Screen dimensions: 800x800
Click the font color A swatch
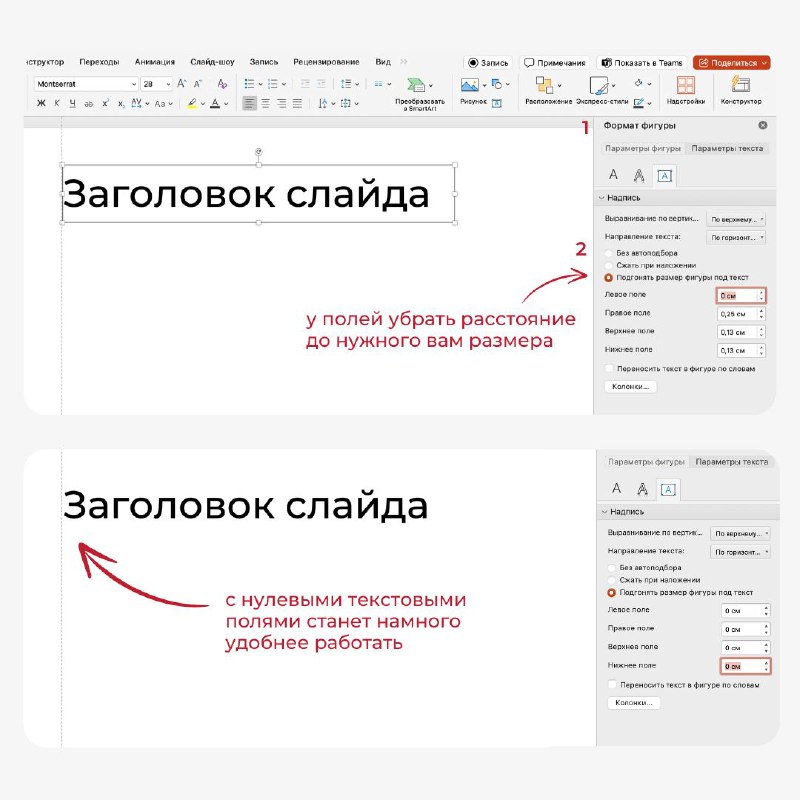(215, 104)
